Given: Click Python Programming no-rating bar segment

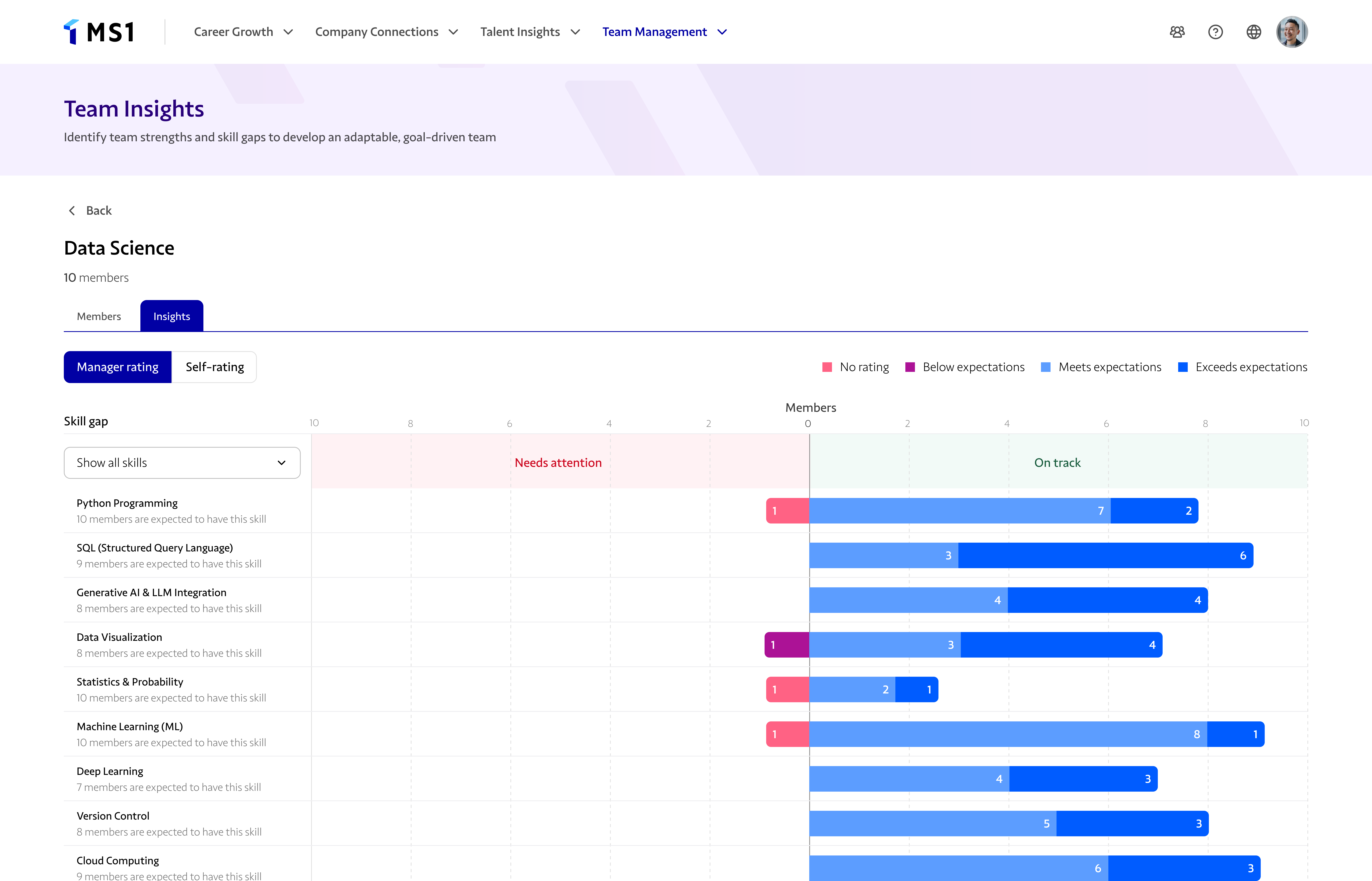Looking at the screenshot, I should [x=788, y=511].
